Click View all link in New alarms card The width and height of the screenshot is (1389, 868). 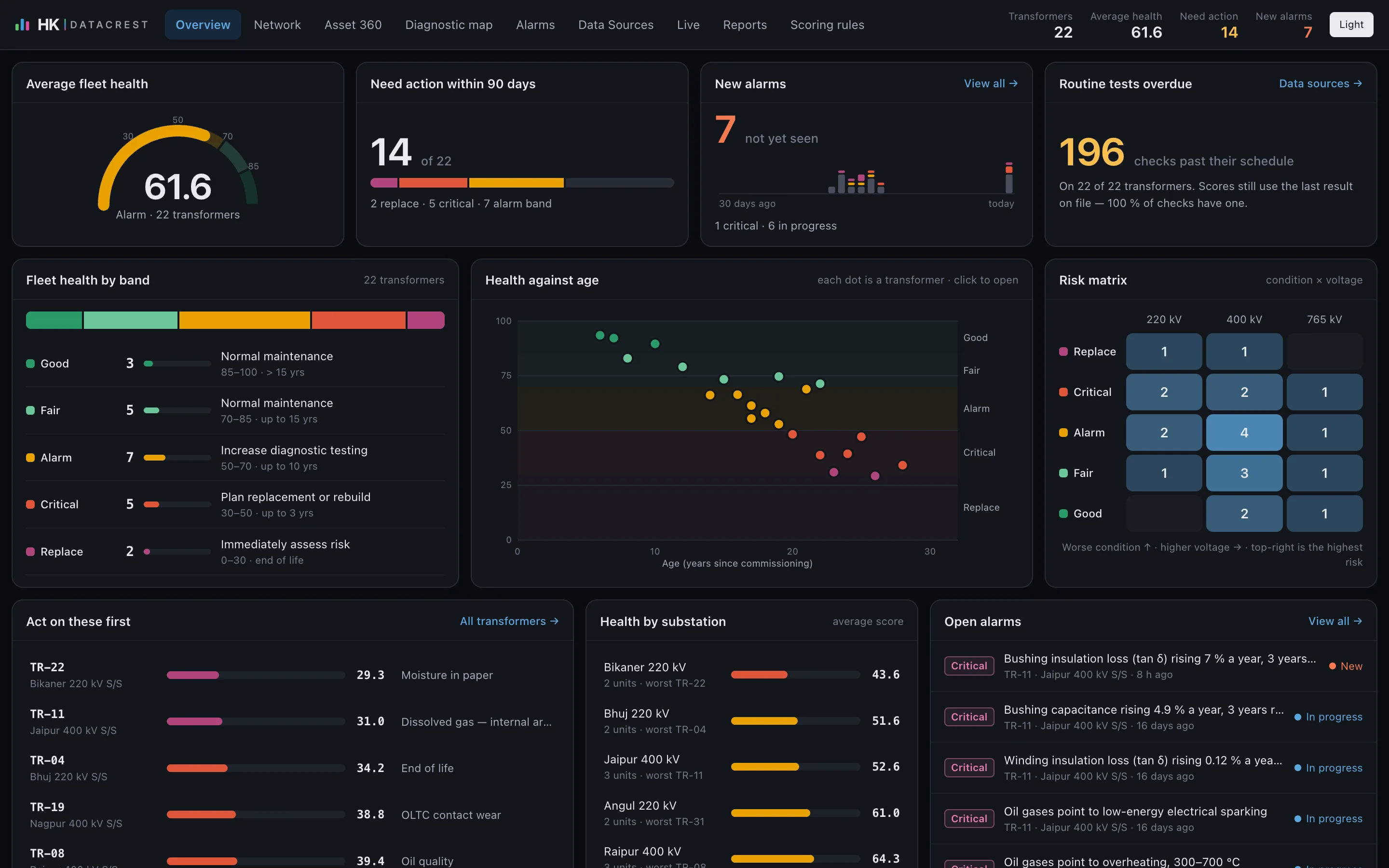(991, 84)
